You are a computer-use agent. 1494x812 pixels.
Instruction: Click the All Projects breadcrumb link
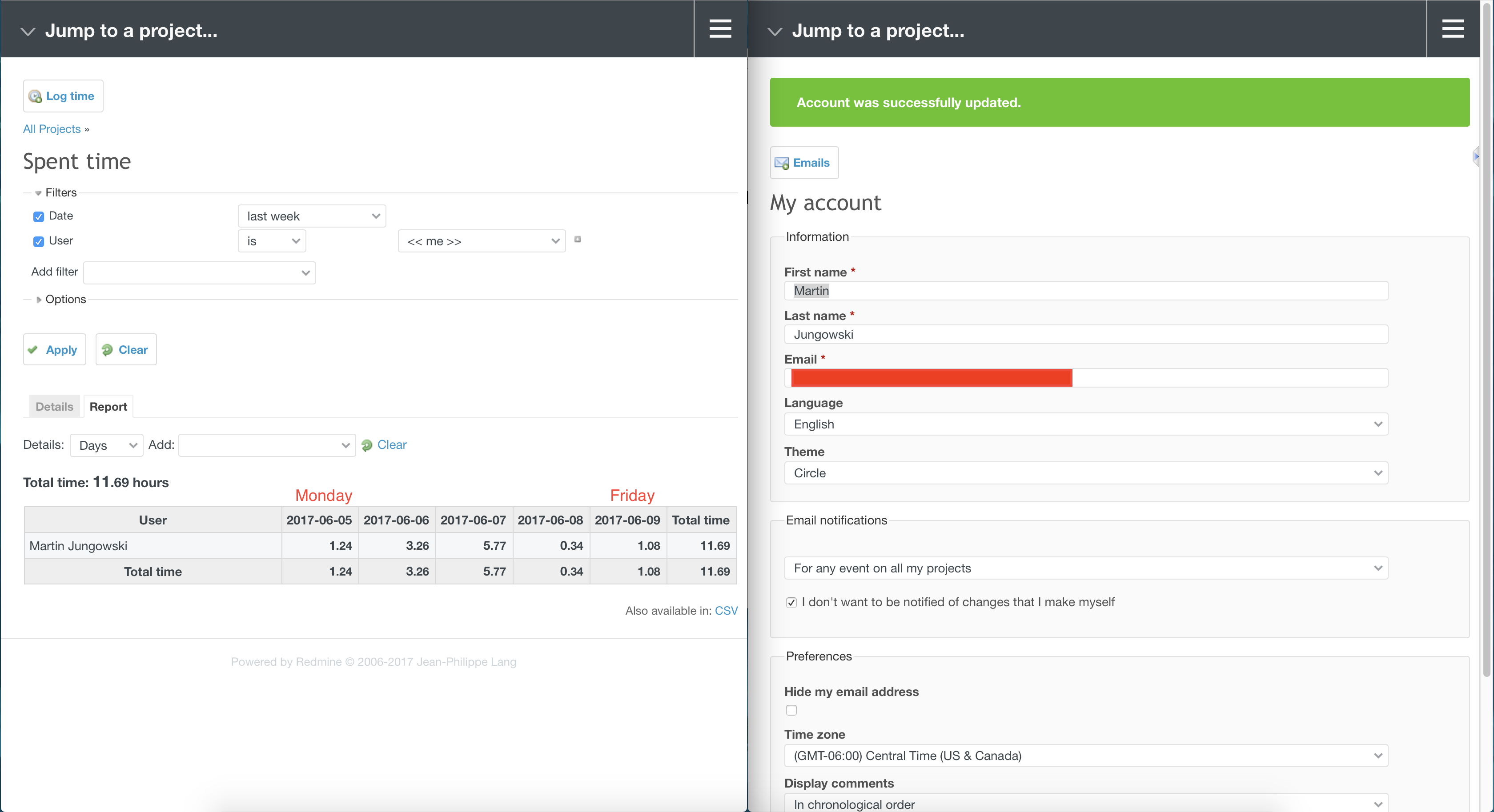[x=52, y=129]
